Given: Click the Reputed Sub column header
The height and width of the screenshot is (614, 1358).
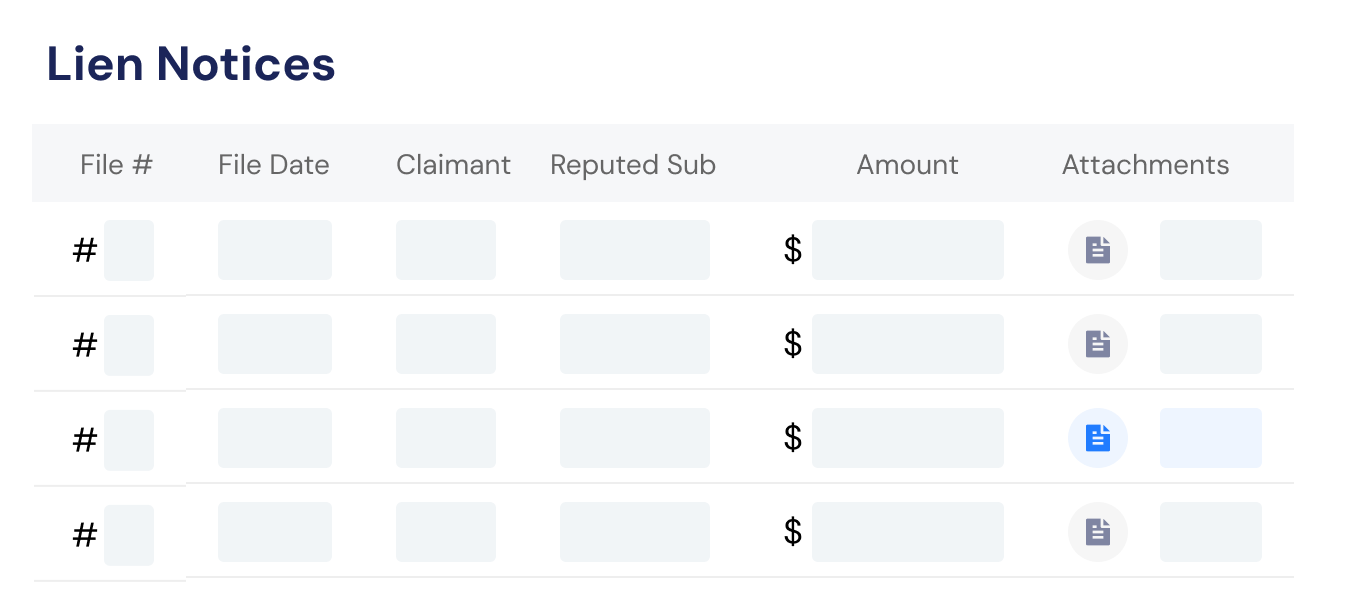Looking at the screenshot, I should click(633, 165).
